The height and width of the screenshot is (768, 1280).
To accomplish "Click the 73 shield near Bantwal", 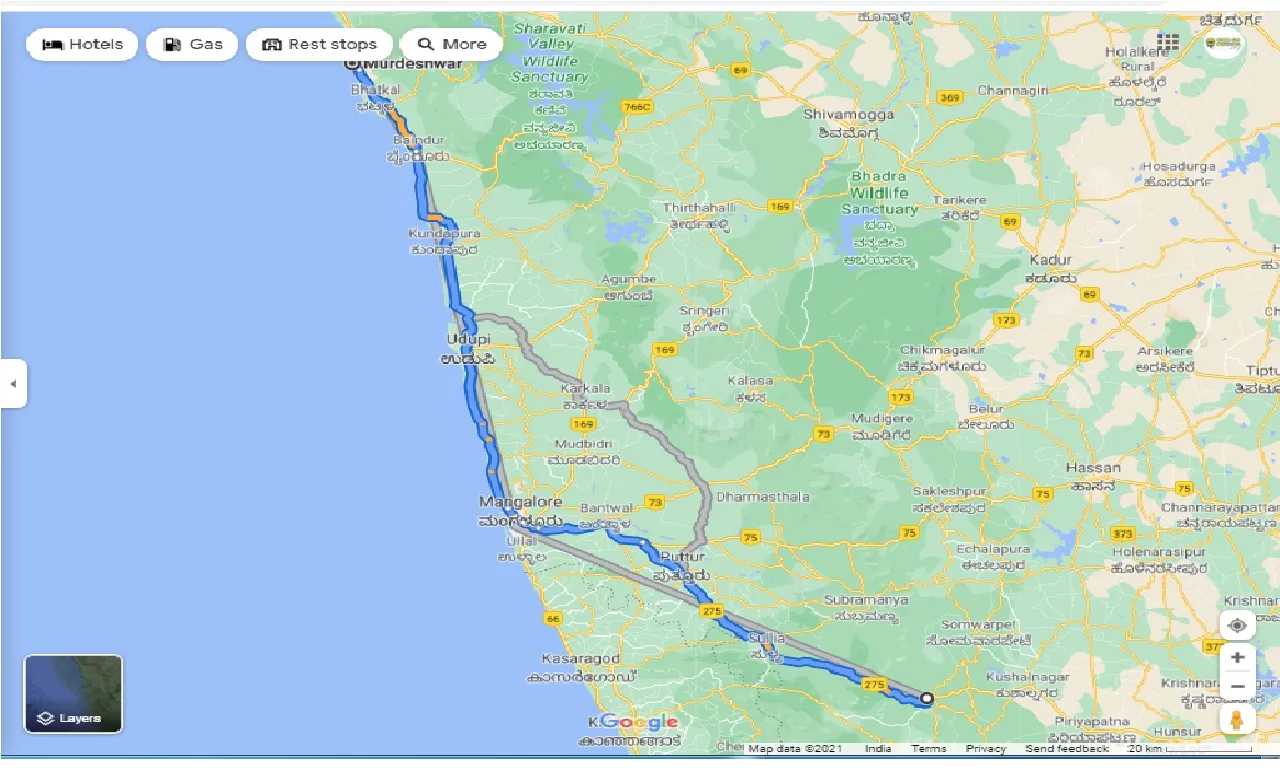I will pos(656,501).
